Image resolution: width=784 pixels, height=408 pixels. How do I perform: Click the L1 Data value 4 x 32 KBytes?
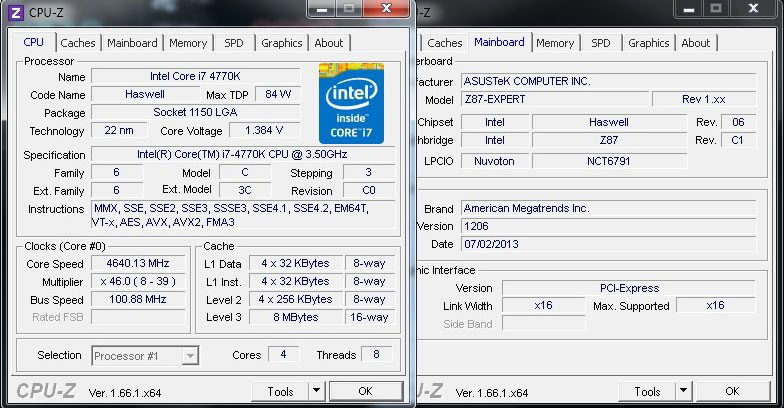pos(296,263)
